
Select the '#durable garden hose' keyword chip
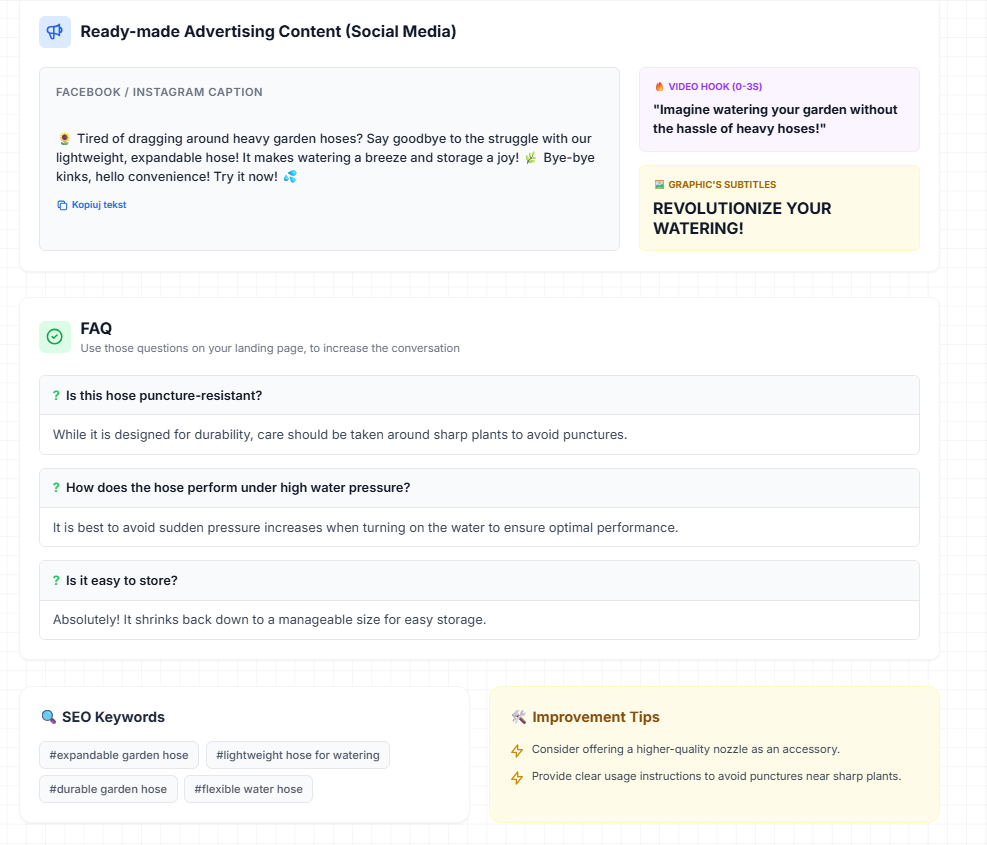click(108, 789)
